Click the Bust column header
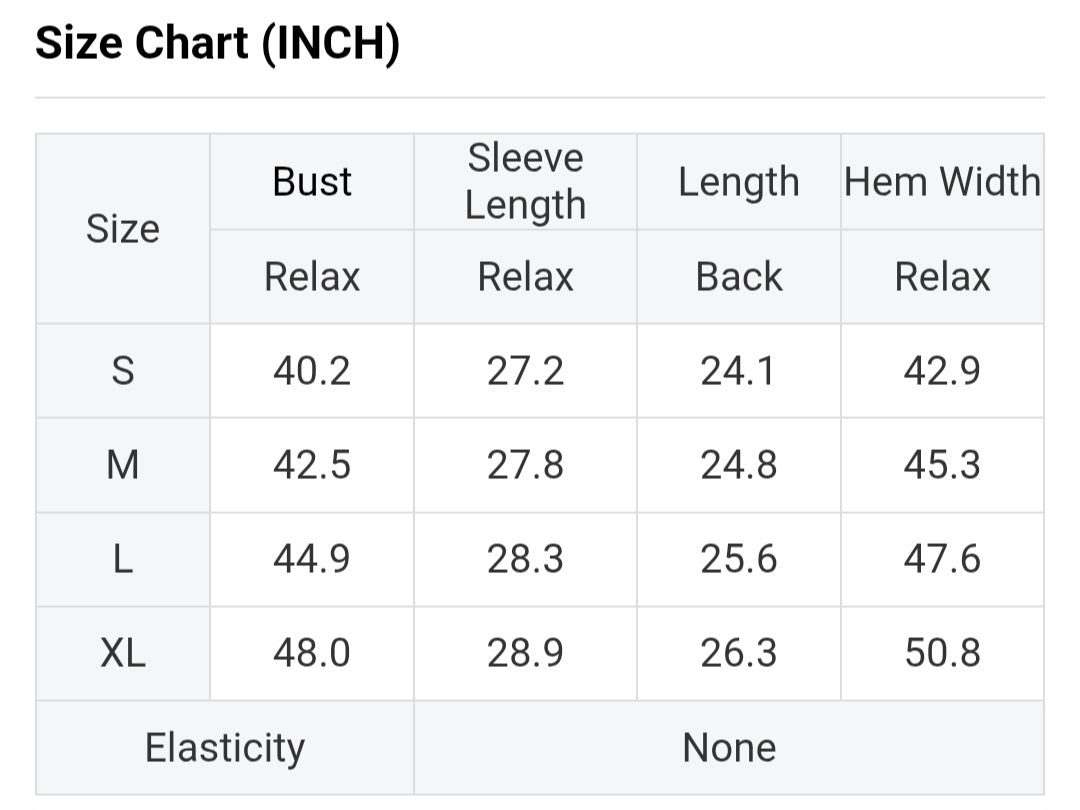This screenshot has width=1080, height=810. [x=312, y=182]
